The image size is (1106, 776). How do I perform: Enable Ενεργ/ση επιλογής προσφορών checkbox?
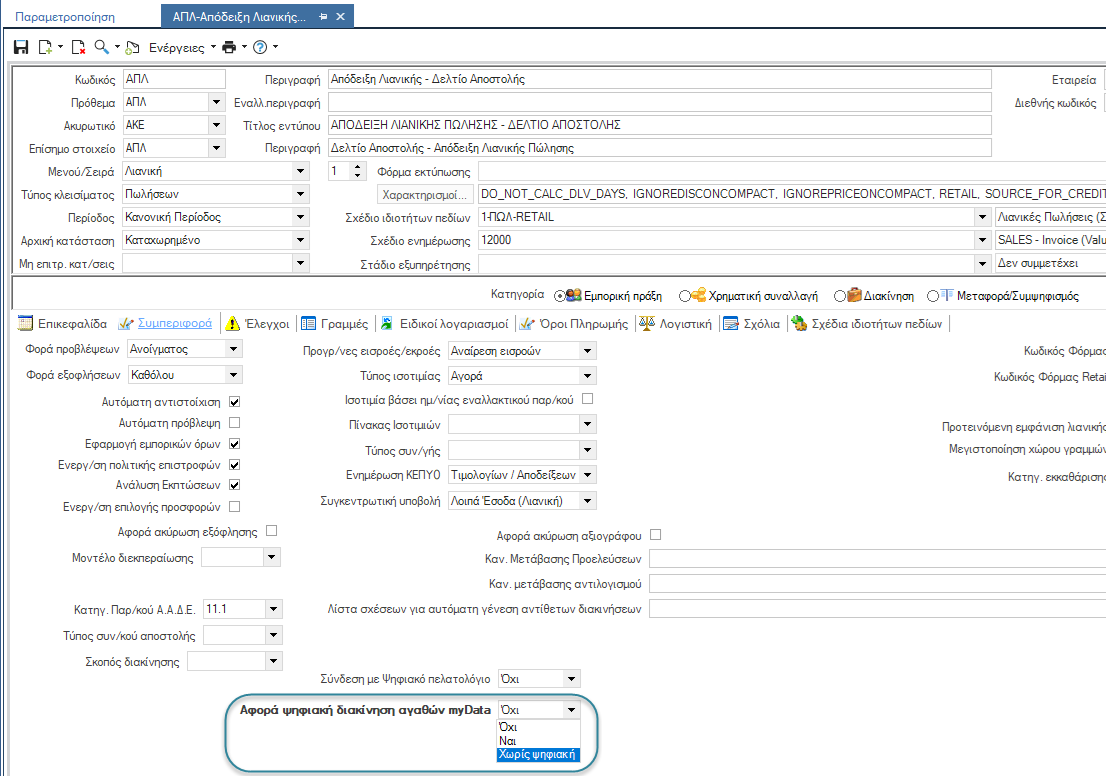[x=235, y=507]
